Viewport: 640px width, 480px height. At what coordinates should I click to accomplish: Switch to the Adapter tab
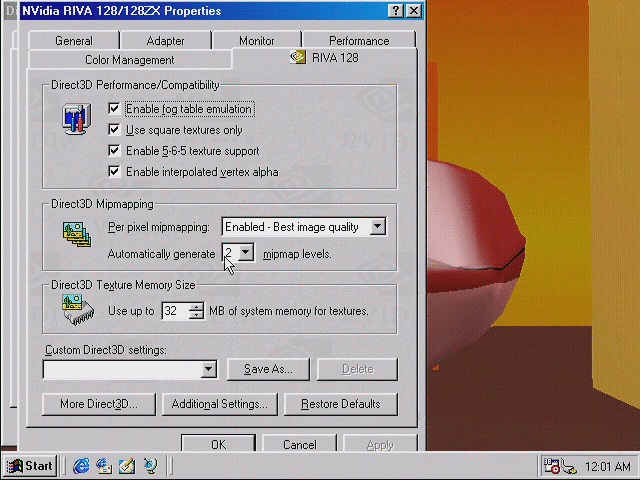click(x=166, y=41)
